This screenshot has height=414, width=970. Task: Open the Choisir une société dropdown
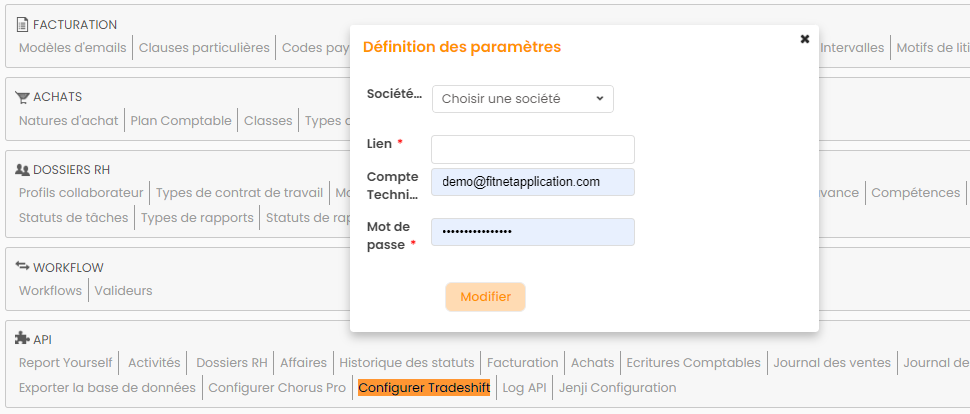(x=522, y=99)
